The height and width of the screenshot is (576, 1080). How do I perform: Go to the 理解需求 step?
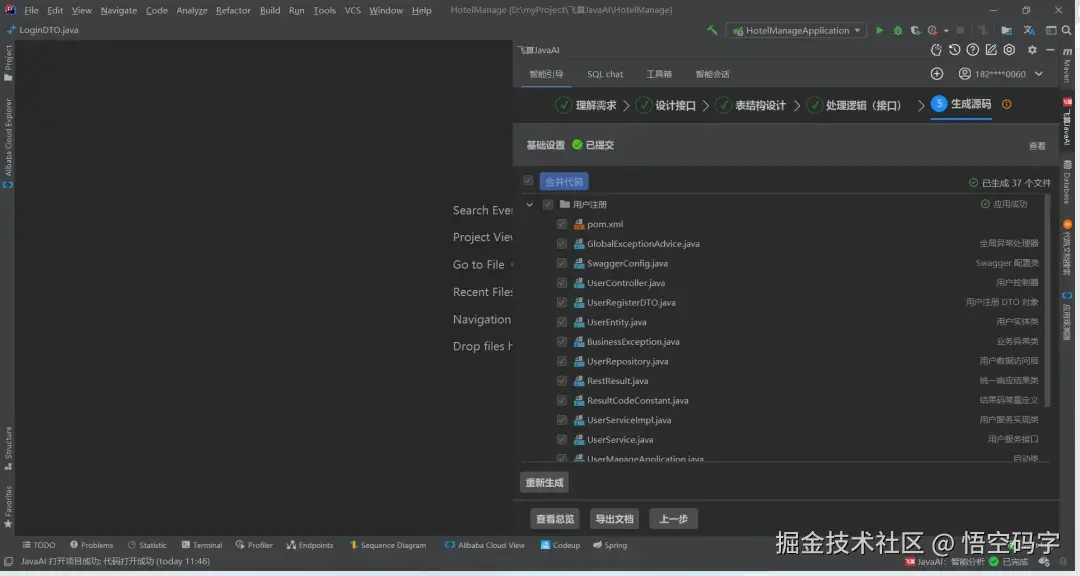click(x=587, y=105)
